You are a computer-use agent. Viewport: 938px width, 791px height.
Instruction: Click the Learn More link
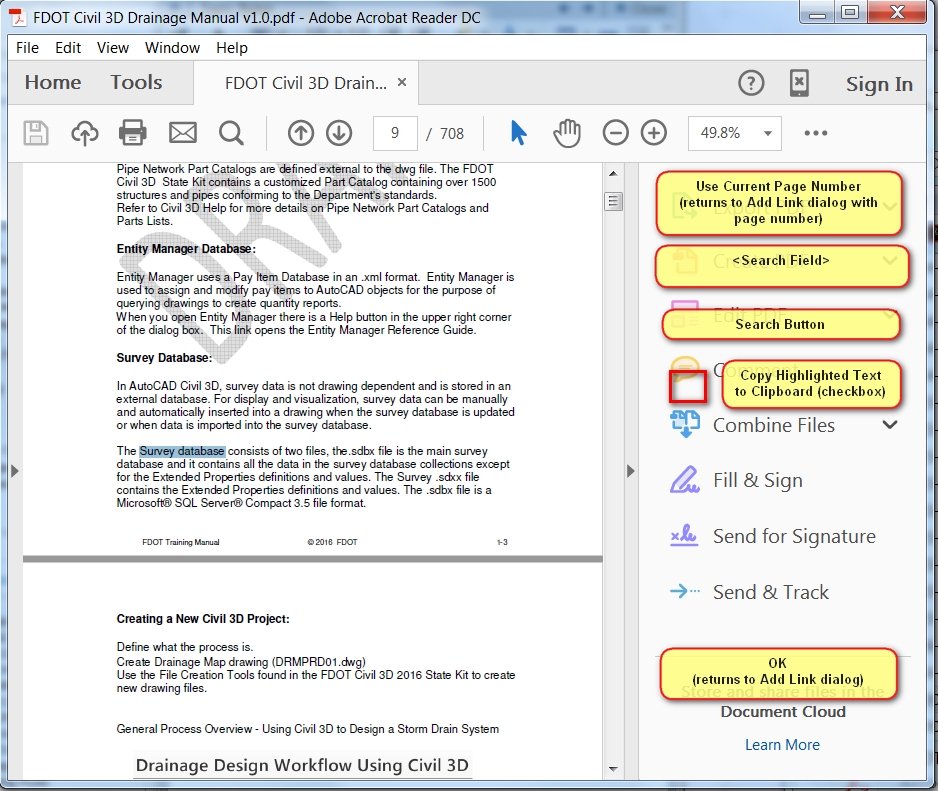pos(782,745)
